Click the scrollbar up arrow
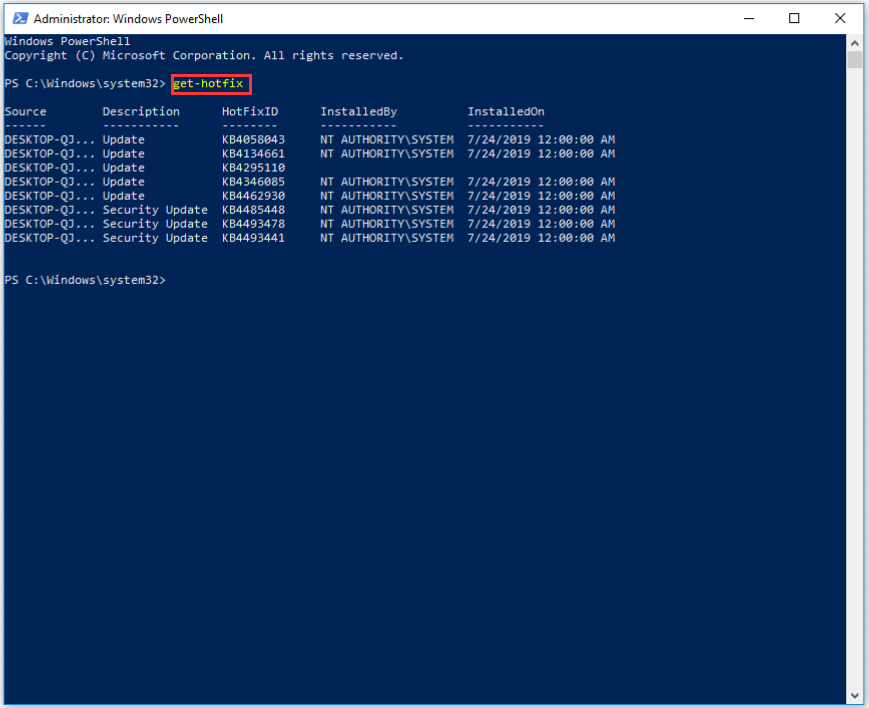This screenshot has width=869, height=708. 855,43
